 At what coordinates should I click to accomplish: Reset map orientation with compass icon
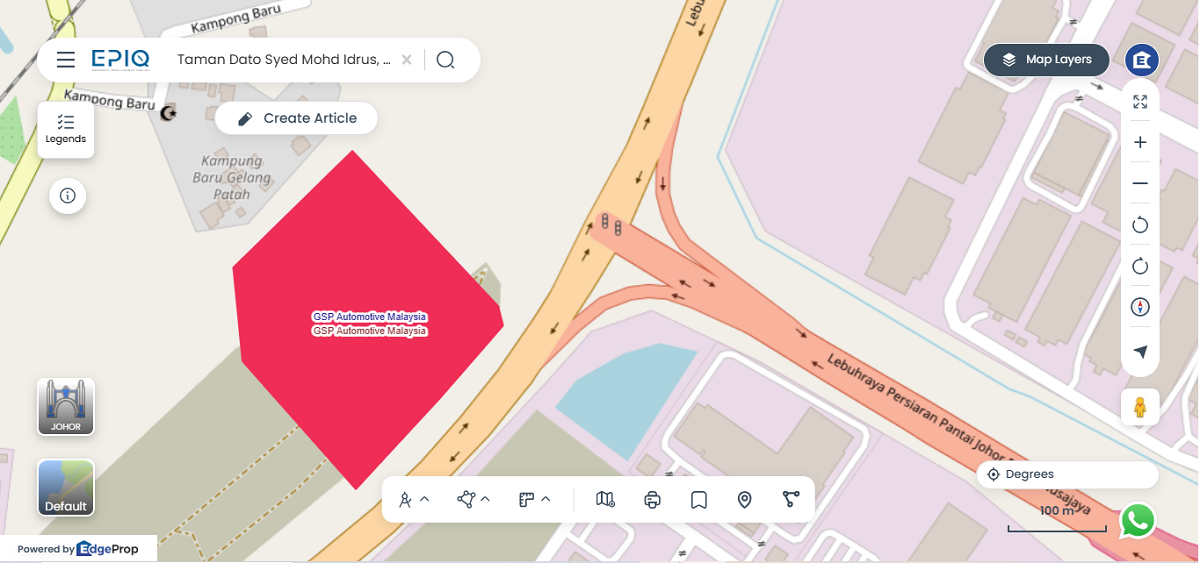[1140, 306]
